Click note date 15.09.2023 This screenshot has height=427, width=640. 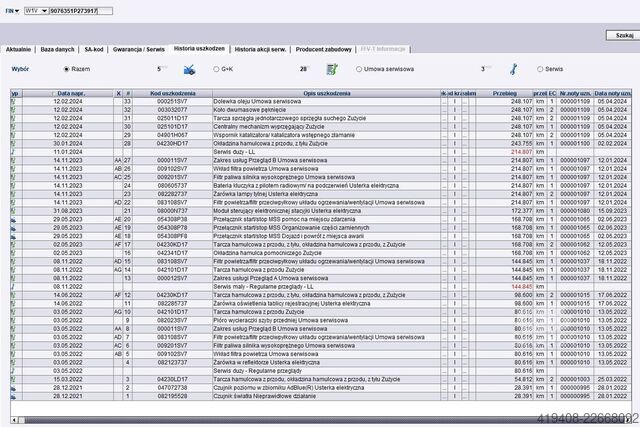click(612, 211)
